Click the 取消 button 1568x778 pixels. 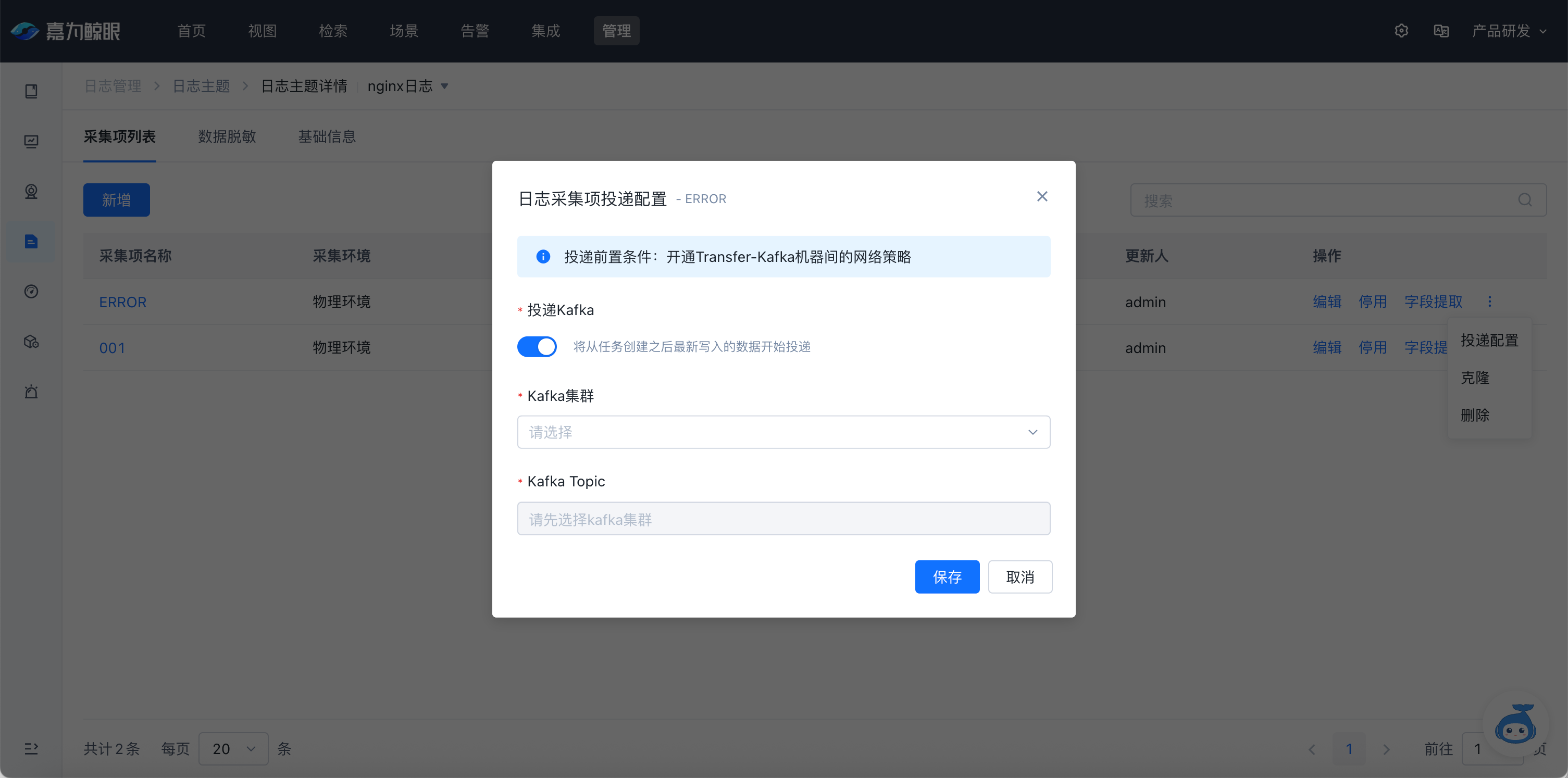tap(1020, 576)
